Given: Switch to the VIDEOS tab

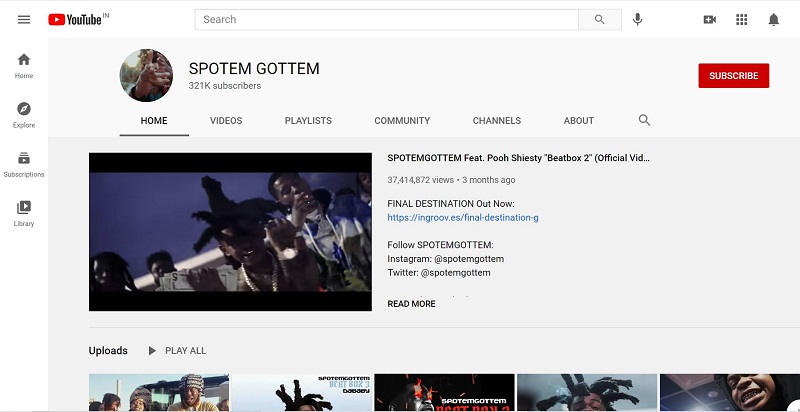Looking at the screenshot, I should 226,121.
